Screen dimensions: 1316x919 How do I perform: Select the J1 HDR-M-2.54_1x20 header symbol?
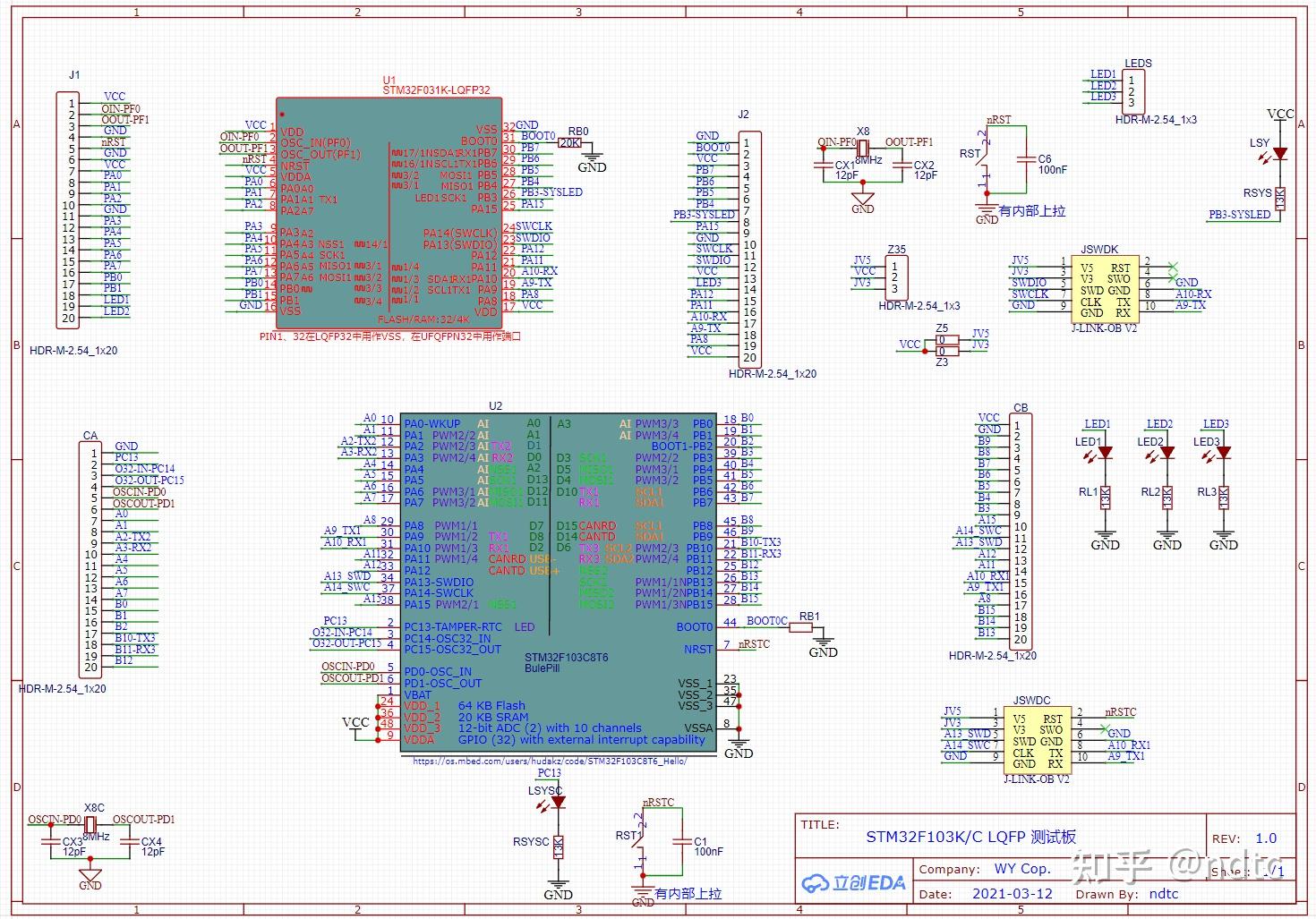69,210
